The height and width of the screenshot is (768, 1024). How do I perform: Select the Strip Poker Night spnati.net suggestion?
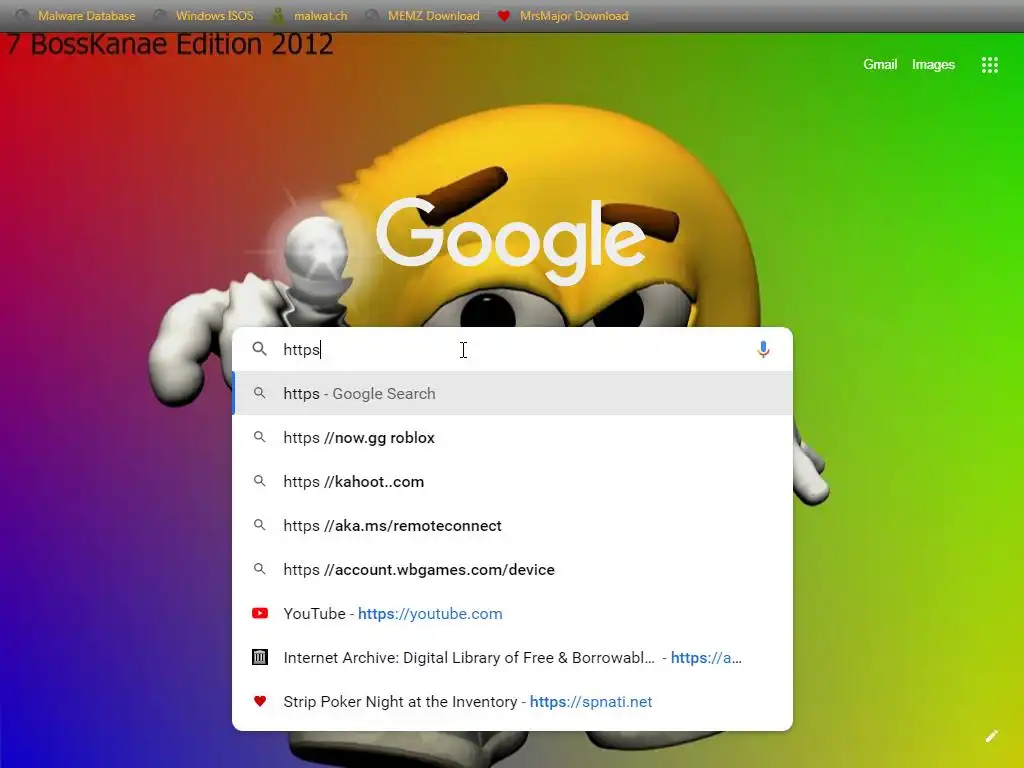(x=512, y=701)
